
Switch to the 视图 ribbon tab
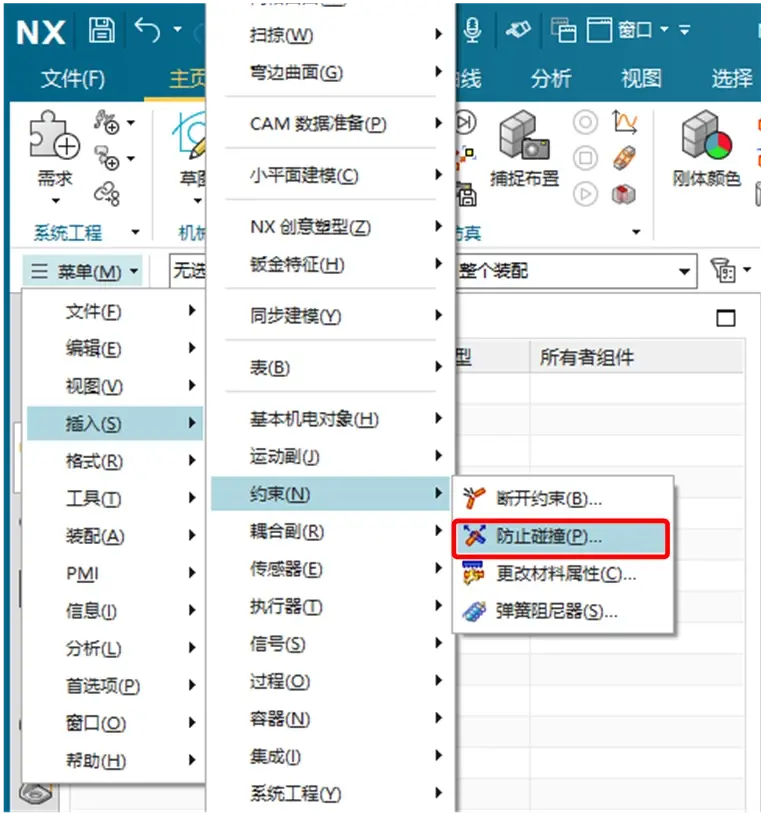coord(642,79)
